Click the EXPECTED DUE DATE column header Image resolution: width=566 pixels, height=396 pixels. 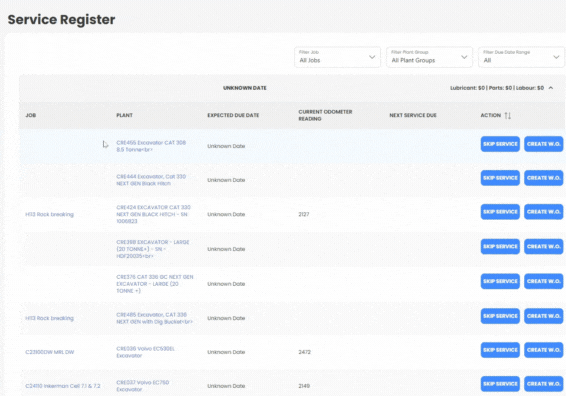pos(233,115)
